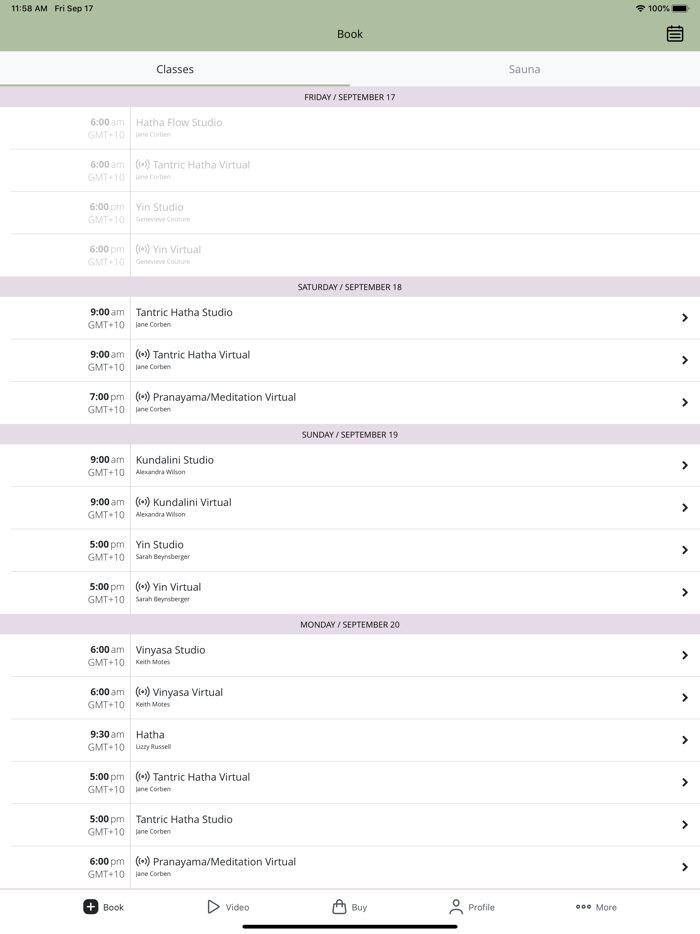Tap broadcast icon beside Vinyasa Virtual
Screen dimensions: 700x934
point(143,692)
